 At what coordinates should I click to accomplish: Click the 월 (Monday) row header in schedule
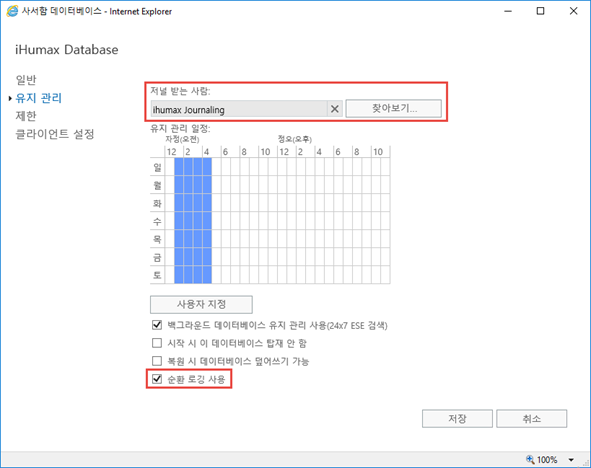(x=157, y=185)
